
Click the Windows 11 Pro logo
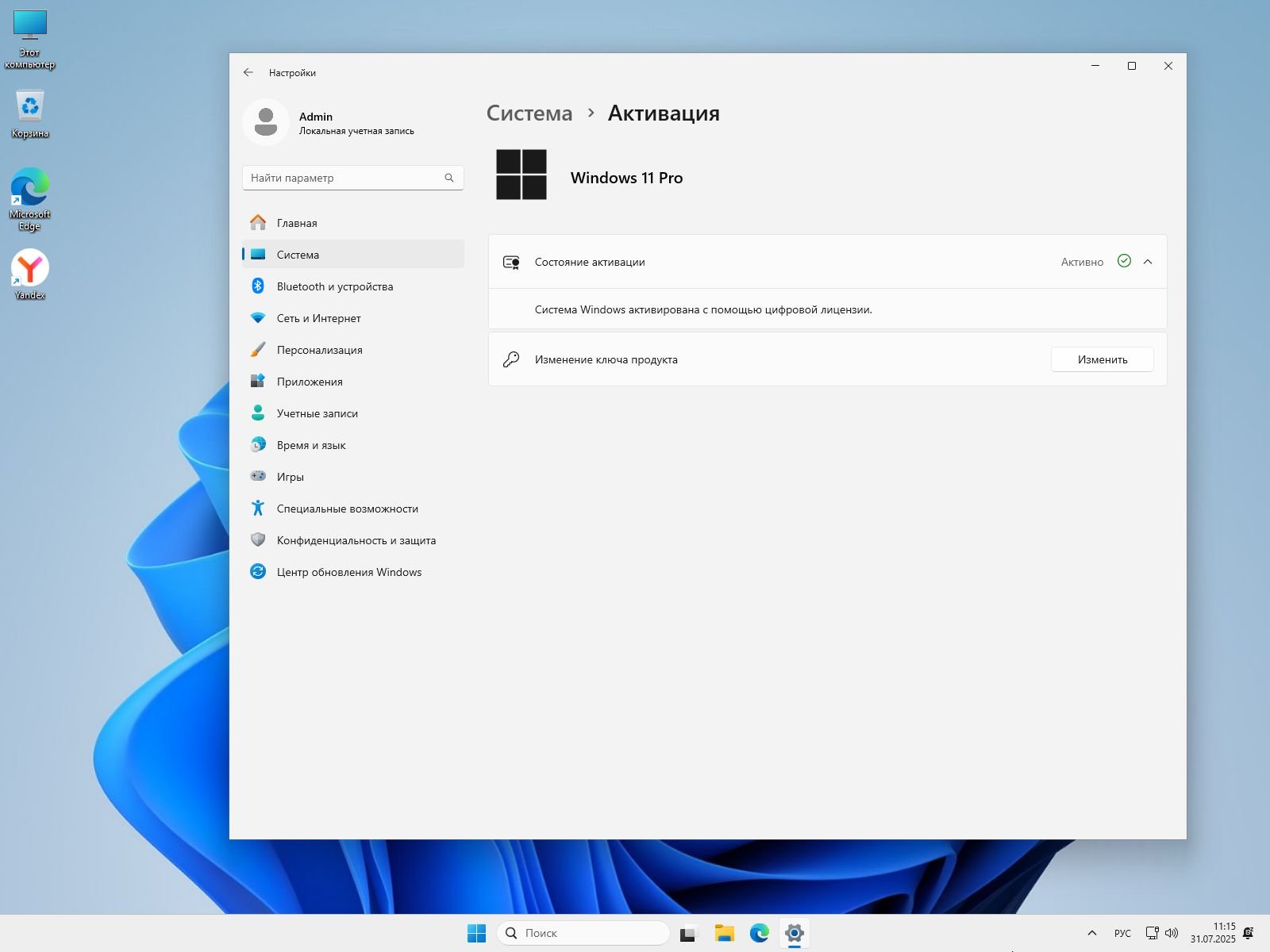point(521,175)
